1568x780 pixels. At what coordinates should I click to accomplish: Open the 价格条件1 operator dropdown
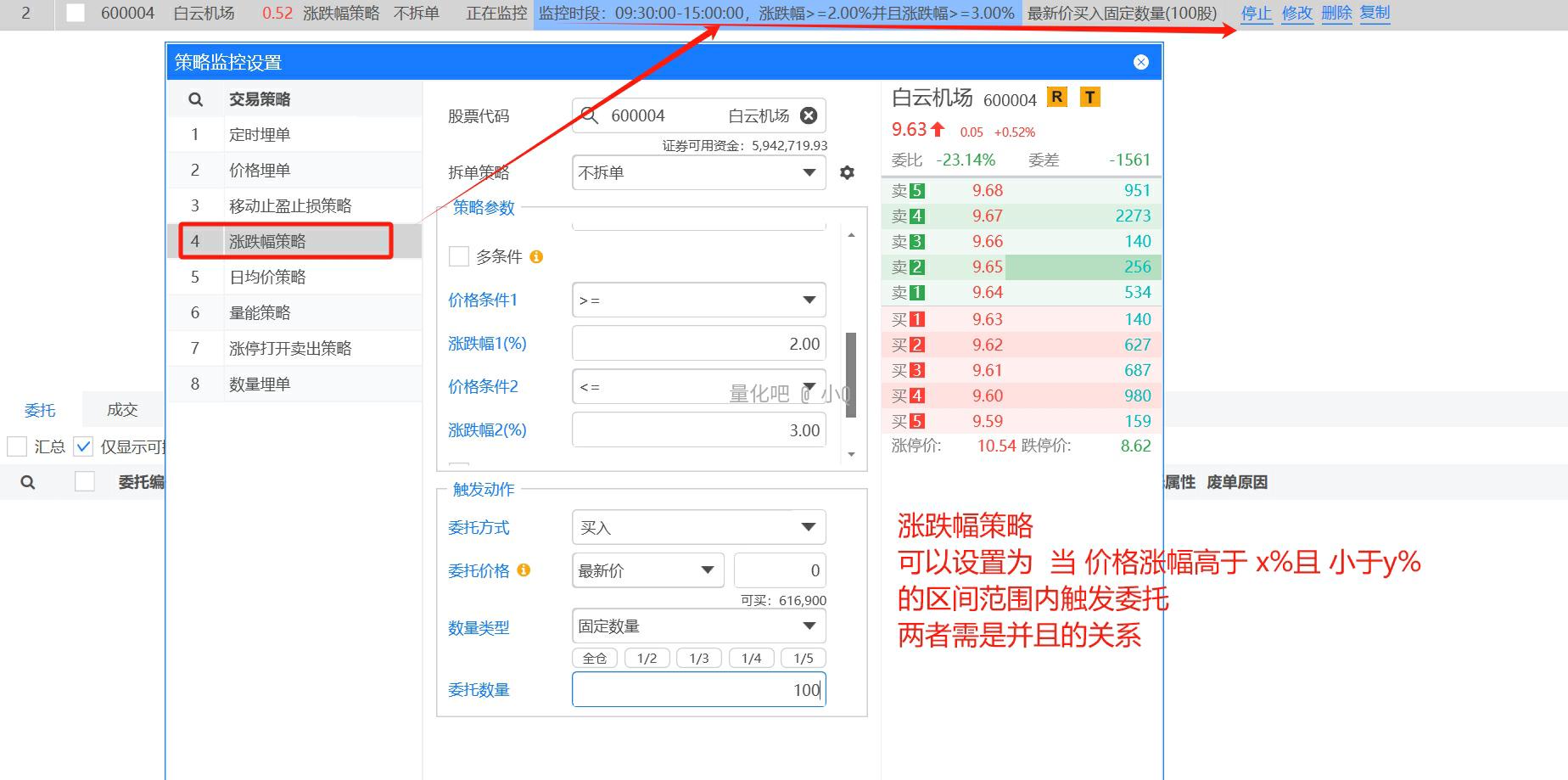(x=698, y=300)
